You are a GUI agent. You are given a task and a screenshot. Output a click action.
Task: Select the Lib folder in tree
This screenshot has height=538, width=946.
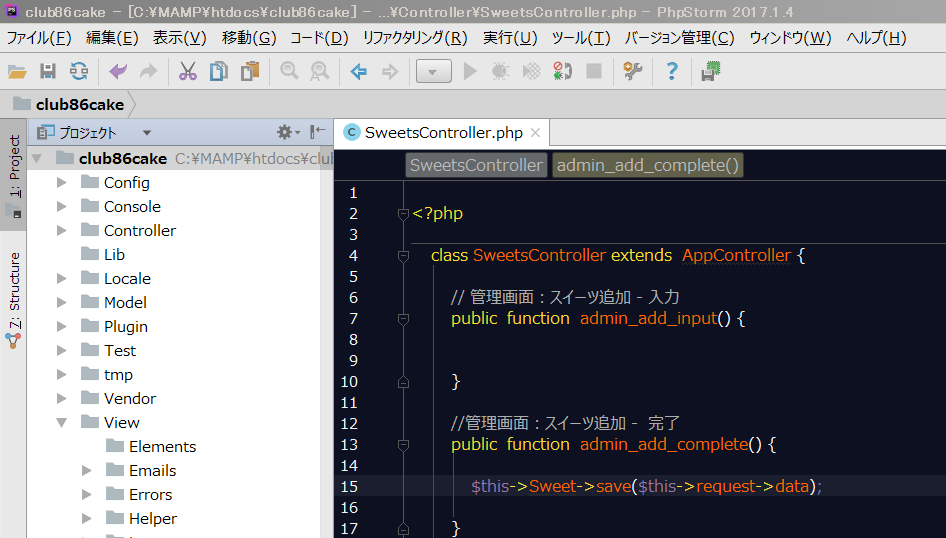coord(114,255)
